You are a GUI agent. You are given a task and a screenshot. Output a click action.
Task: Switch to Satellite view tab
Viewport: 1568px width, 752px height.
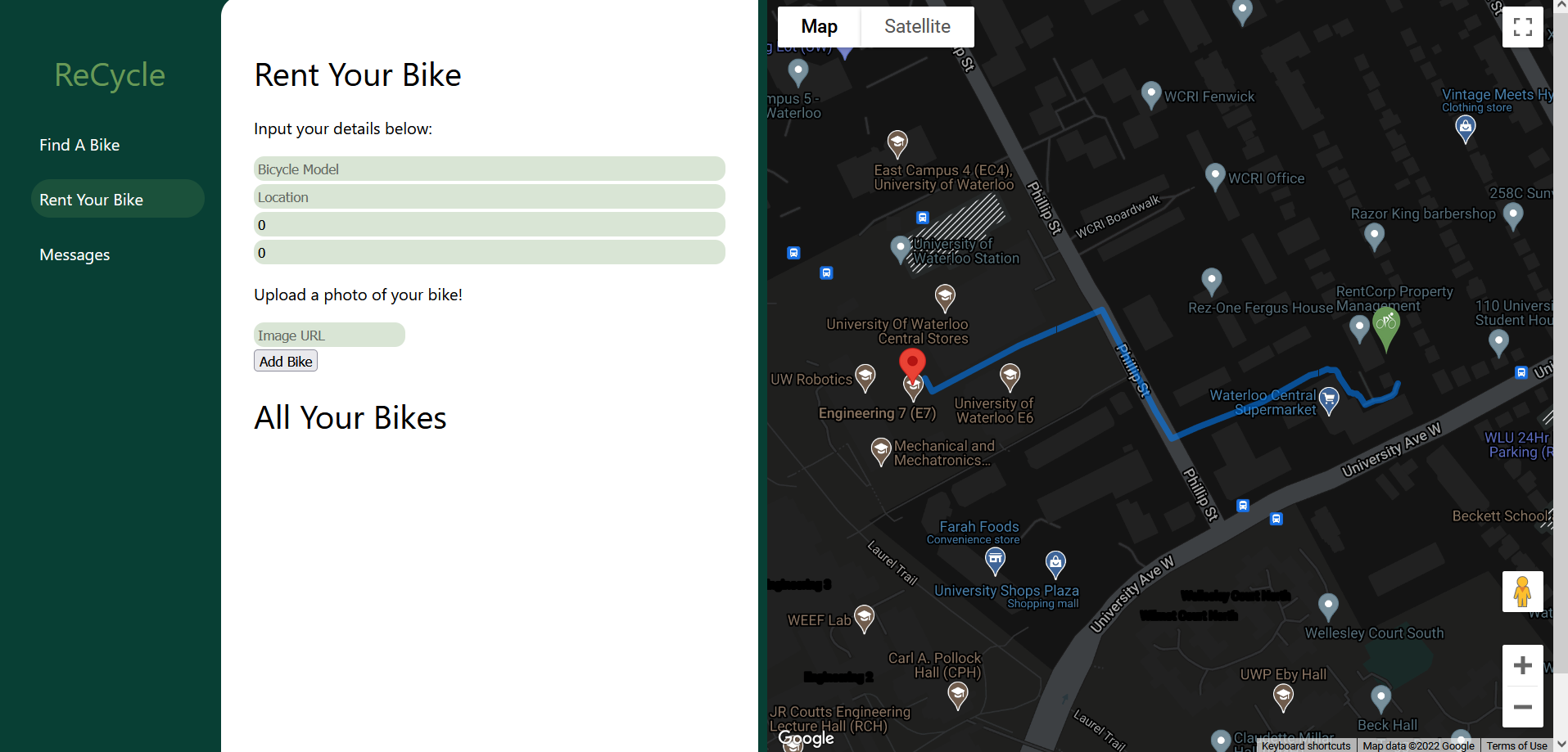(917, 27)
